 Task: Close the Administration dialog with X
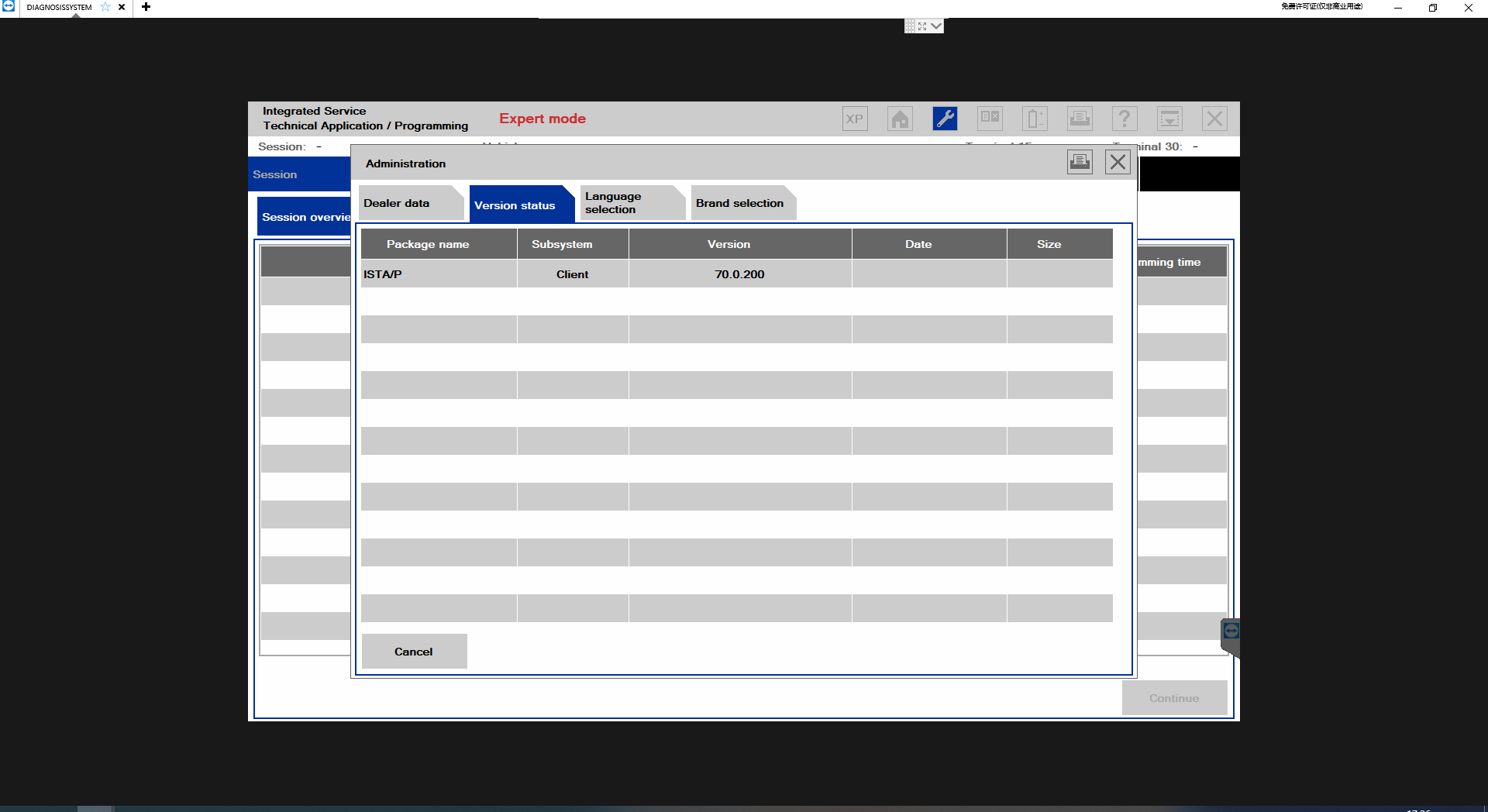click(x=1118, y=162)
